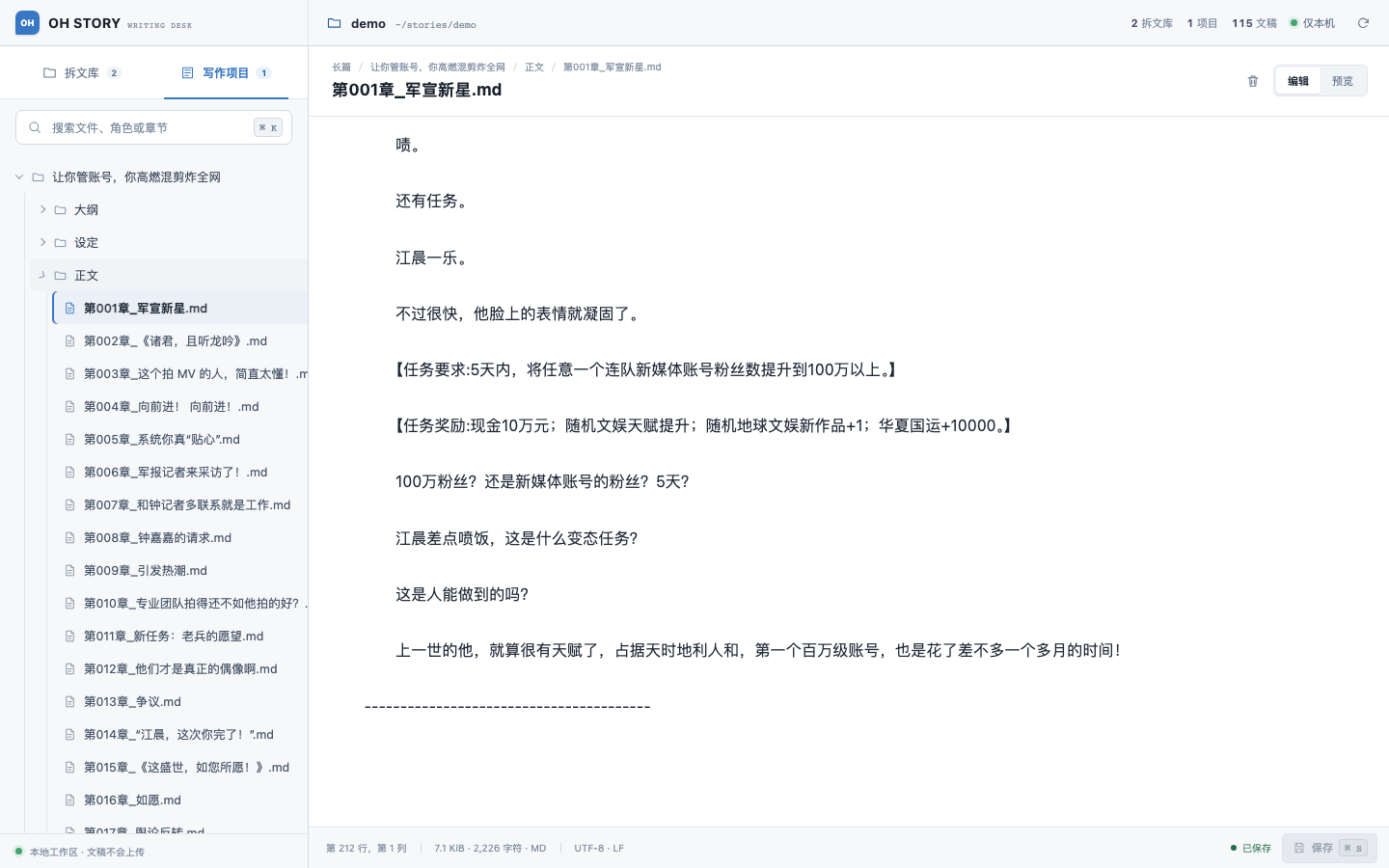Click the 设定 folder icon
This screenshot has width=1389, height=868.
point(61,242)
